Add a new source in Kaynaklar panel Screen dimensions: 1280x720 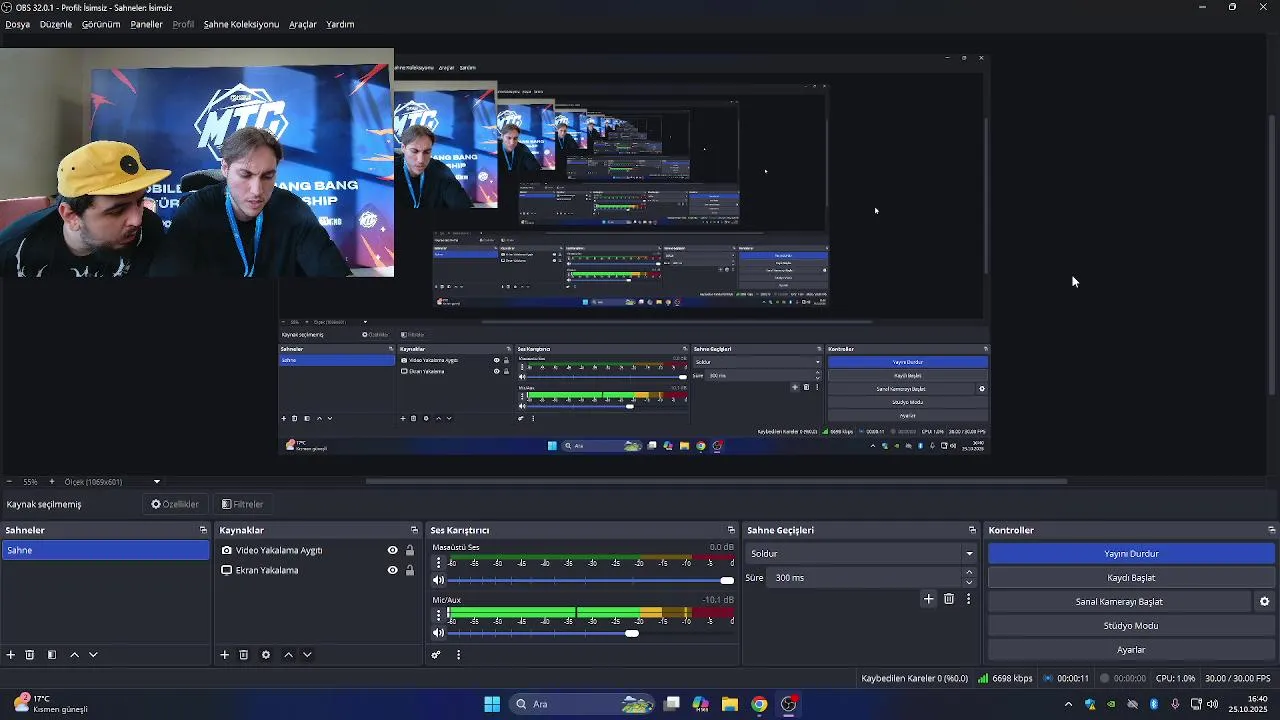(225, 655)
